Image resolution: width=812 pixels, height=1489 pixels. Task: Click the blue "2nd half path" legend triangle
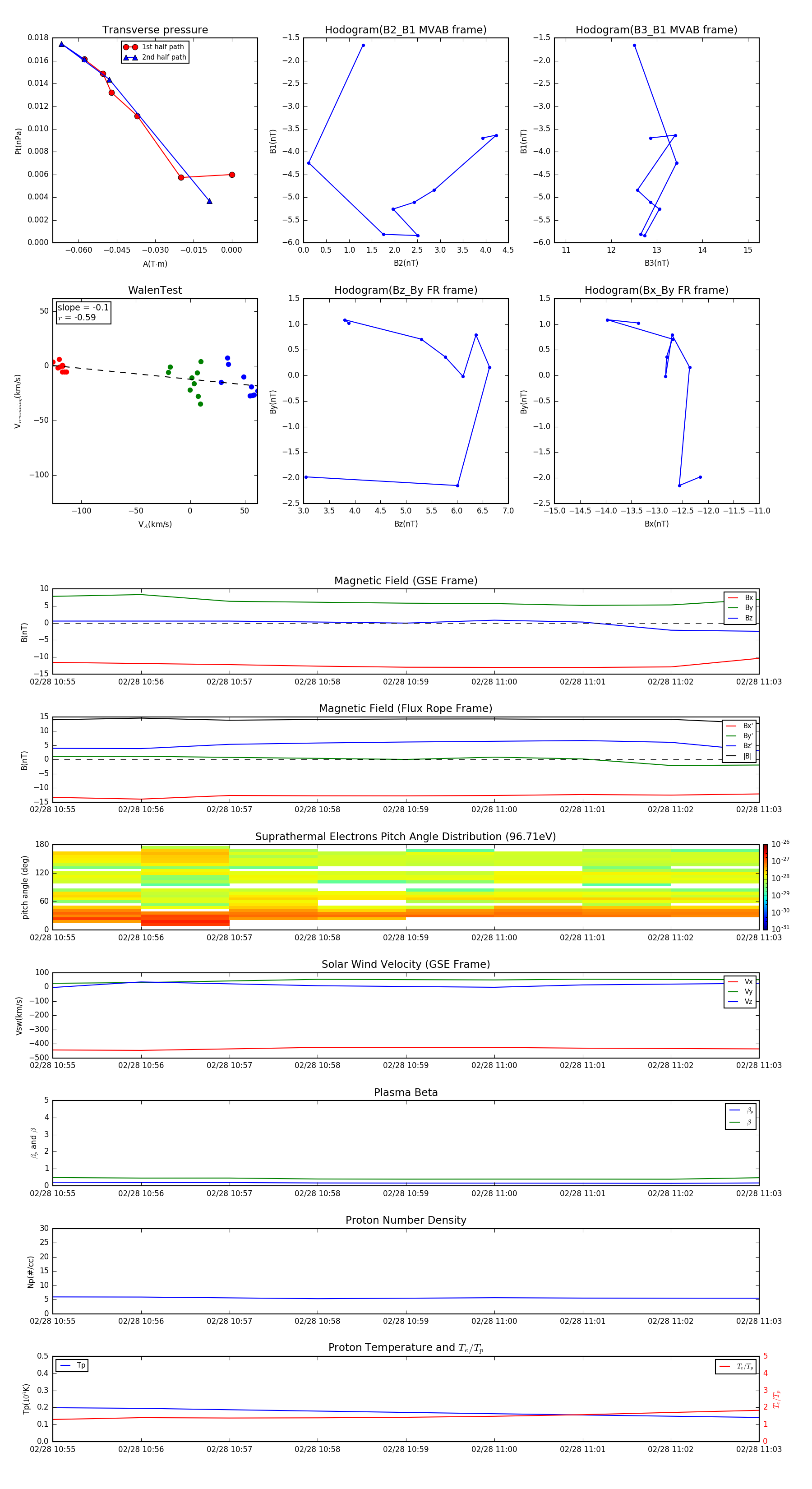coord(131,57)
